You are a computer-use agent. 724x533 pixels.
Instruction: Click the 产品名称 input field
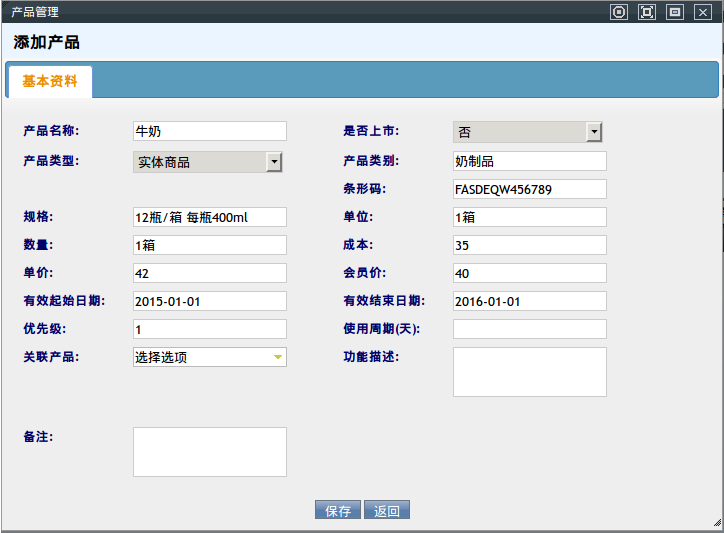(x=210, y=131)
